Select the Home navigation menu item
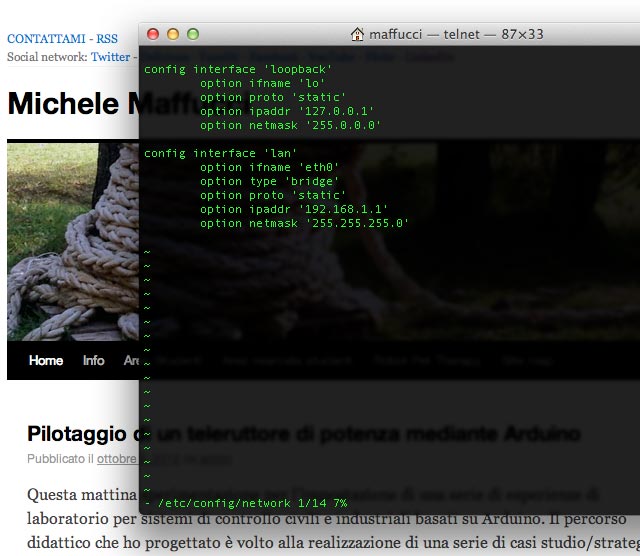 (46, 360)
